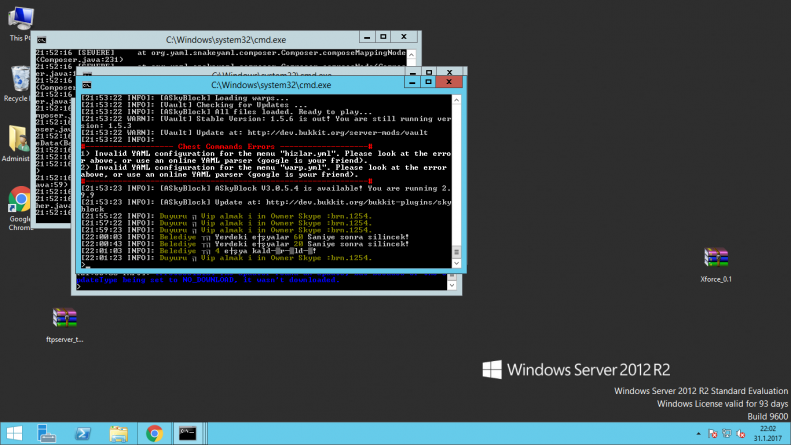Open Action Center flag tray icon
Viewport: 791px width, 445px height.
point(712,433)
